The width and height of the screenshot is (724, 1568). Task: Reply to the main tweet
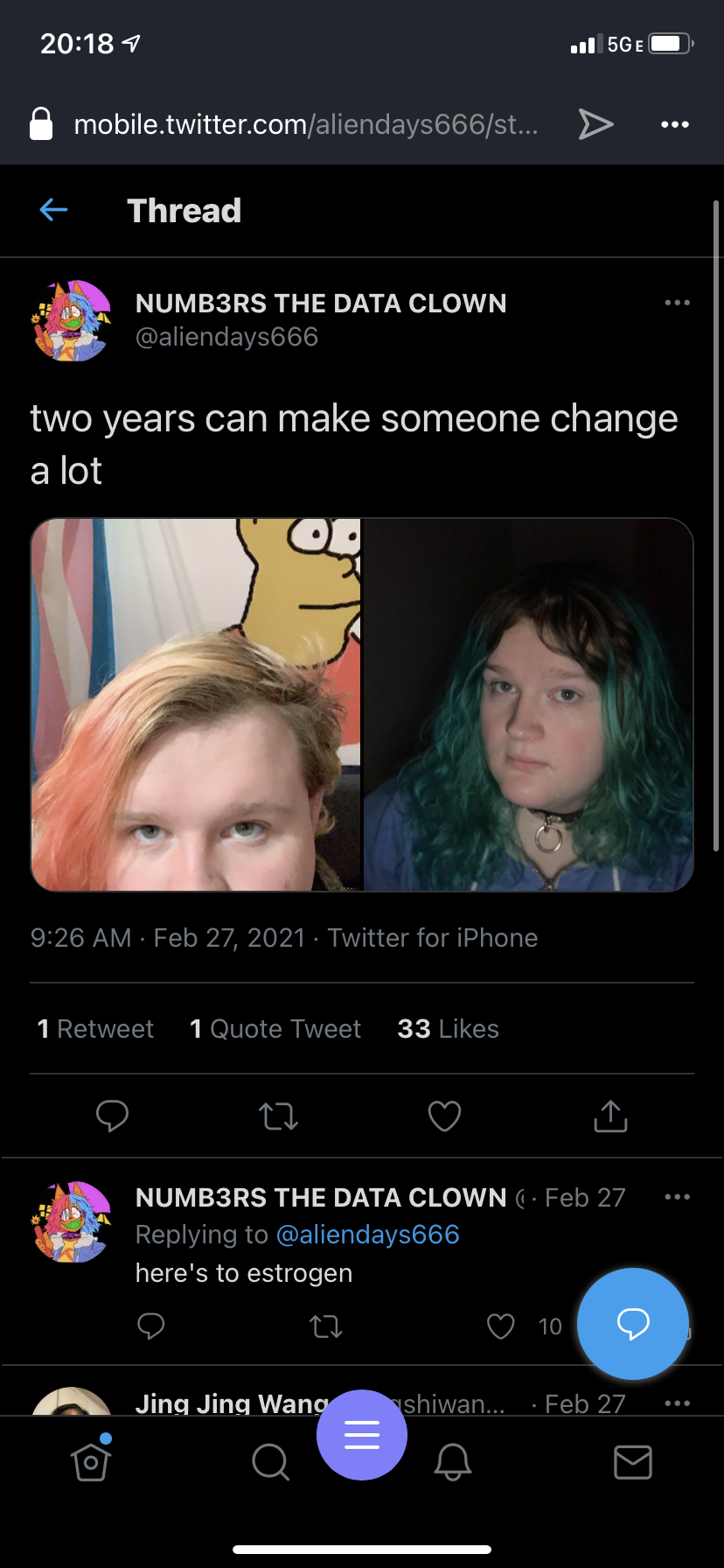112,1116
